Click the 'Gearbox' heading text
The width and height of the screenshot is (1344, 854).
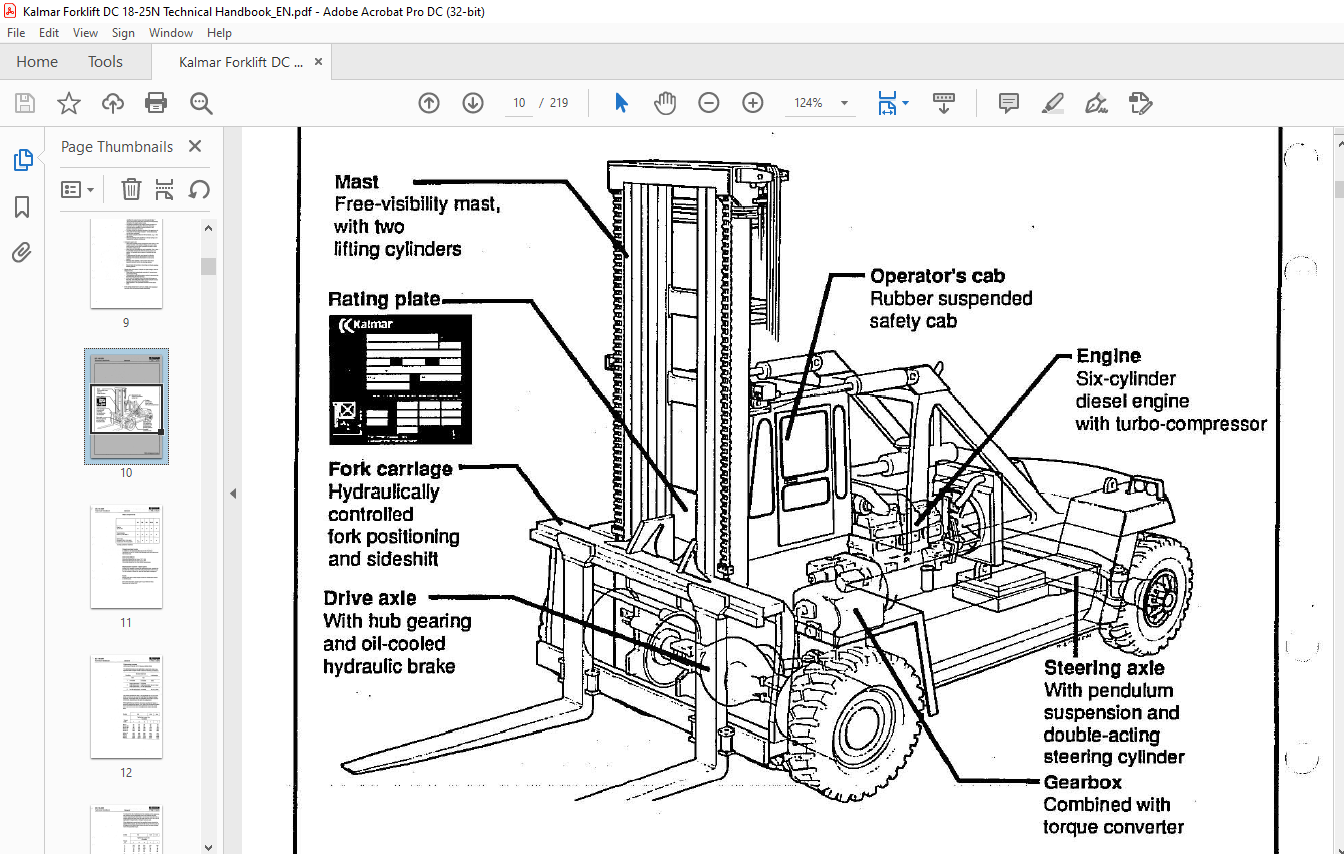(1083, 782)
